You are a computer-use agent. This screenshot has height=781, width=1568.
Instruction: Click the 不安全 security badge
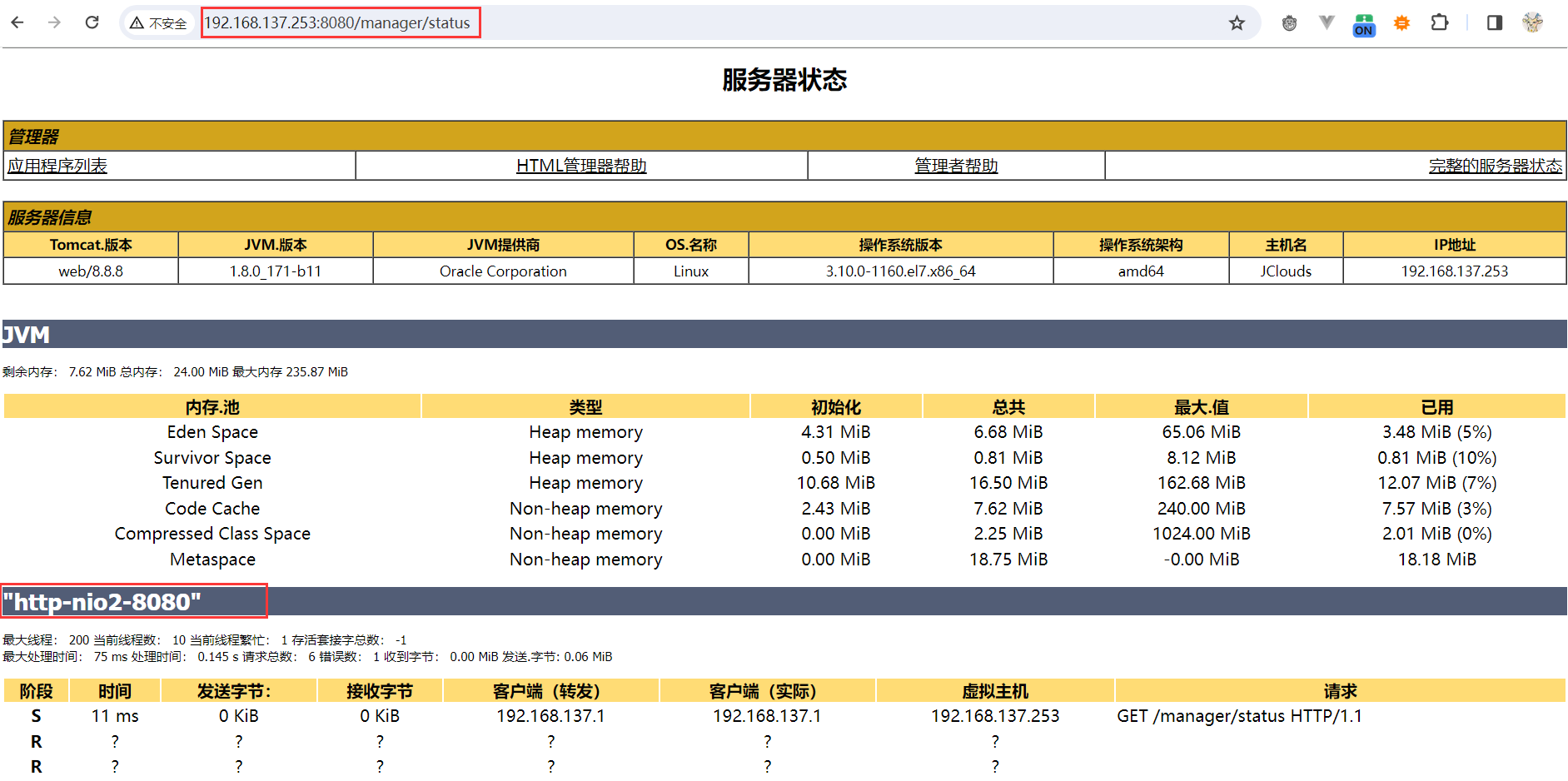(x=158, y=22)
